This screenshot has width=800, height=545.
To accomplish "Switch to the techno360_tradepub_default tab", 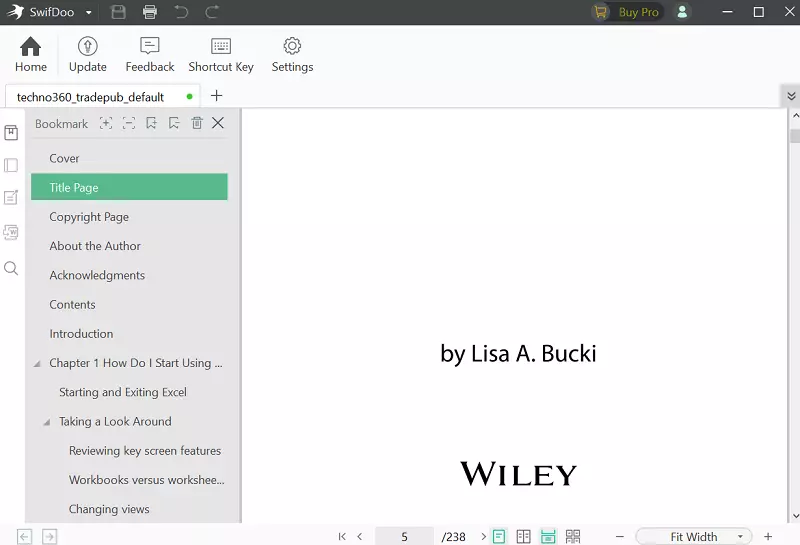I will (x=90, y=97).
